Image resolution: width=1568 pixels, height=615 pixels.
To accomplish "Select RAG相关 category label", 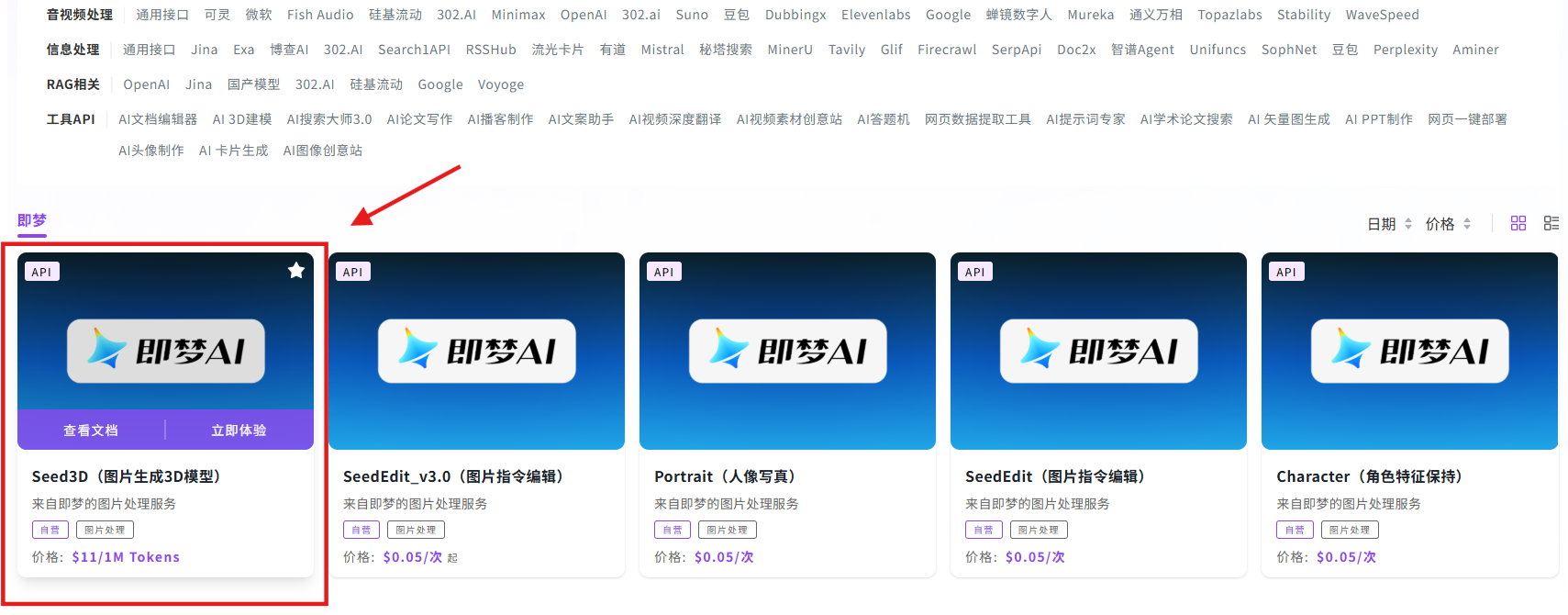I will [x=73, y=84].
